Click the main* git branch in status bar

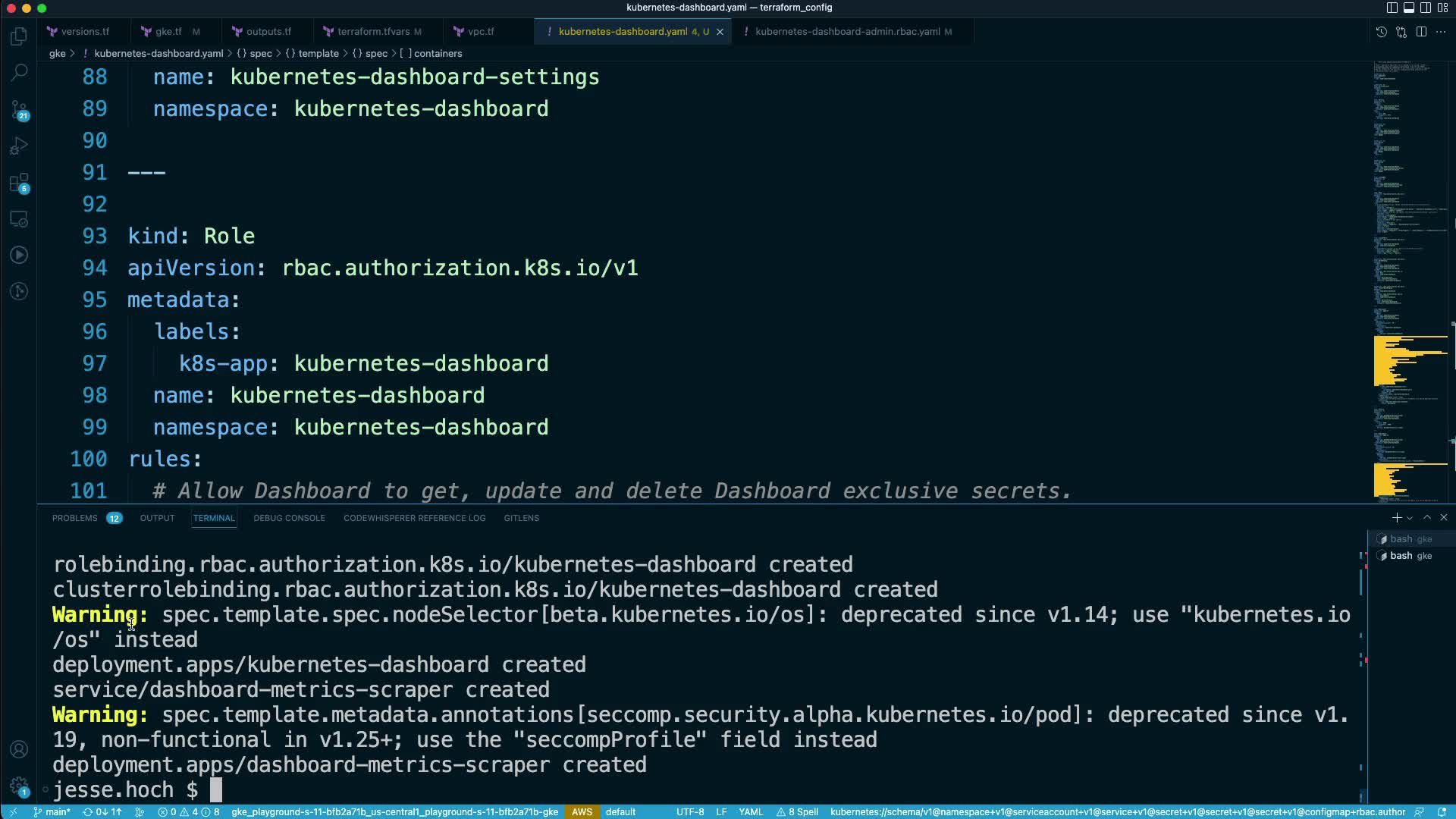click(x=52, y=811)
